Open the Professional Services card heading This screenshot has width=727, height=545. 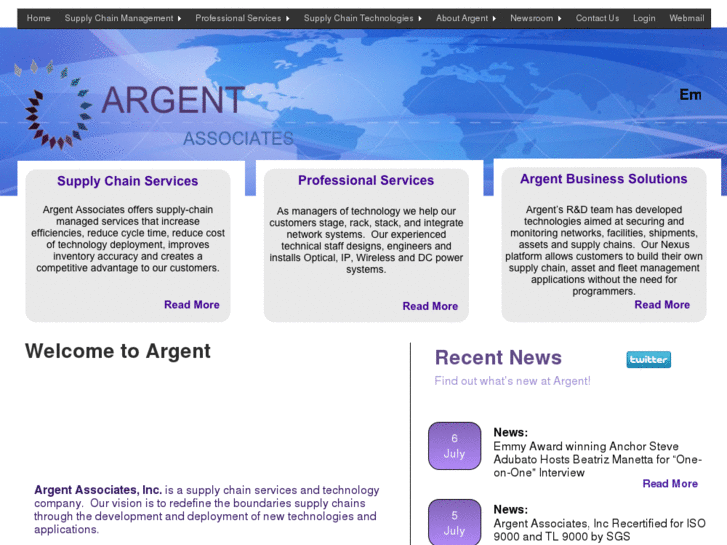click(366, 180)
